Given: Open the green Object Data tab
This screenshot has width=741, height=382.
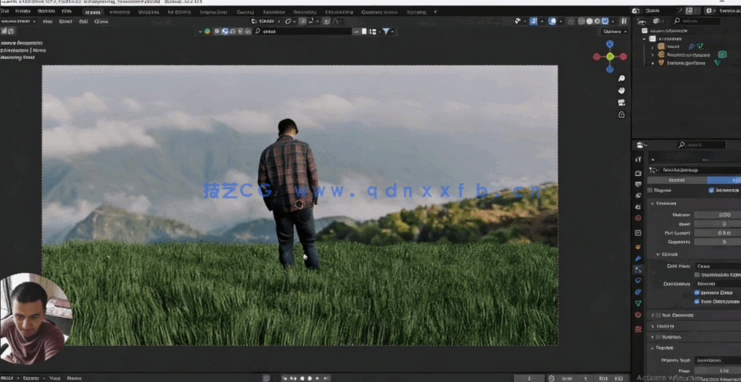Looking at the screenshot, I should pyautogui.click(x=638, y=303).
